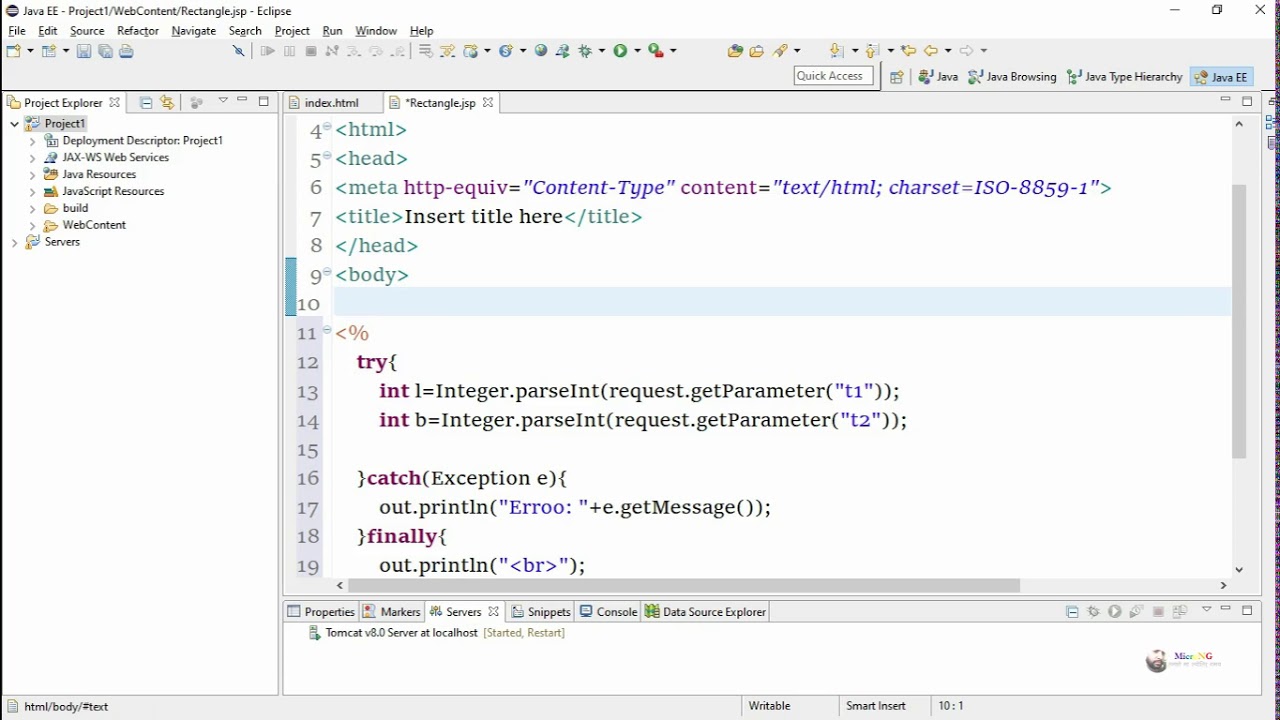Expand the Java Resources node
This screenshot has height=720, width=1280.
tap(32, 174)
